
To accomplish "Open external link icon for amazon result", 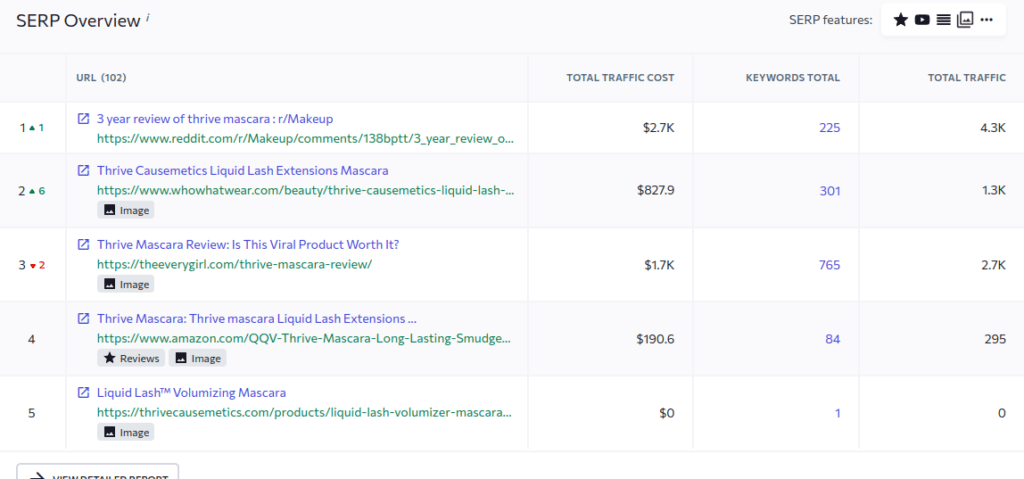I will (84, 319).
